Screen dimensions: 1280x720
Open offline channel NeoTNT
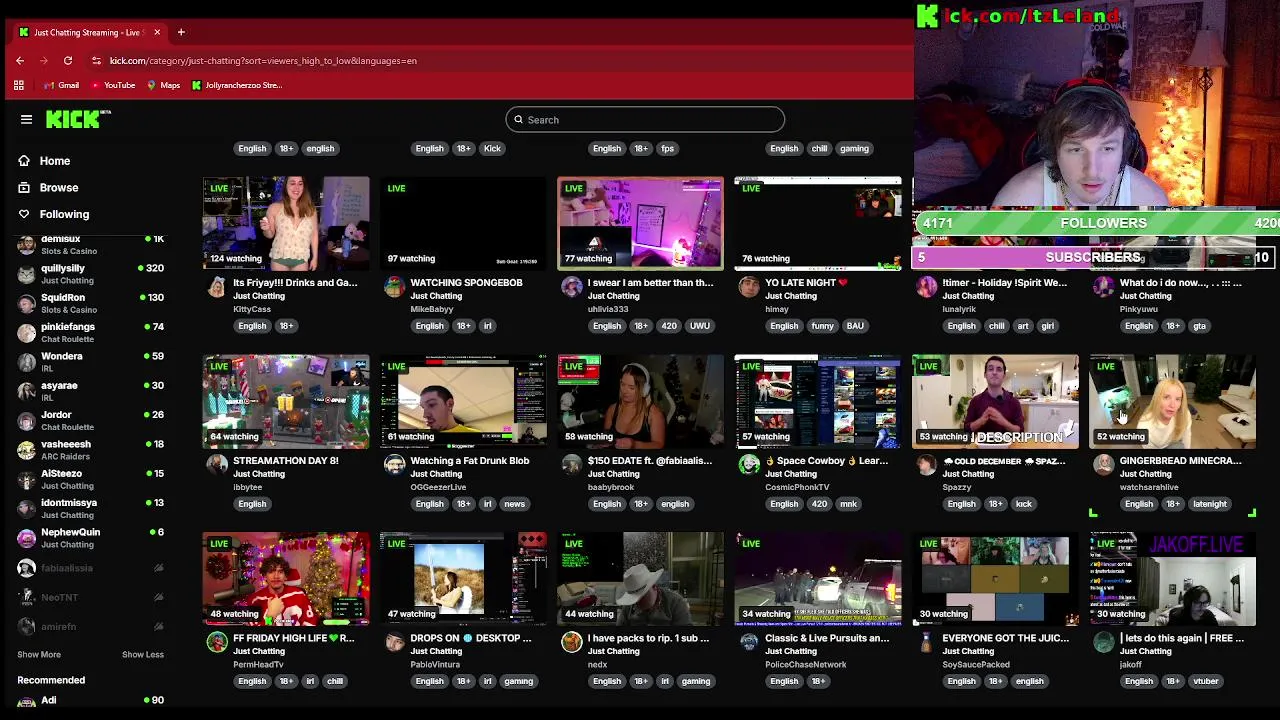(x=90, y=597)
